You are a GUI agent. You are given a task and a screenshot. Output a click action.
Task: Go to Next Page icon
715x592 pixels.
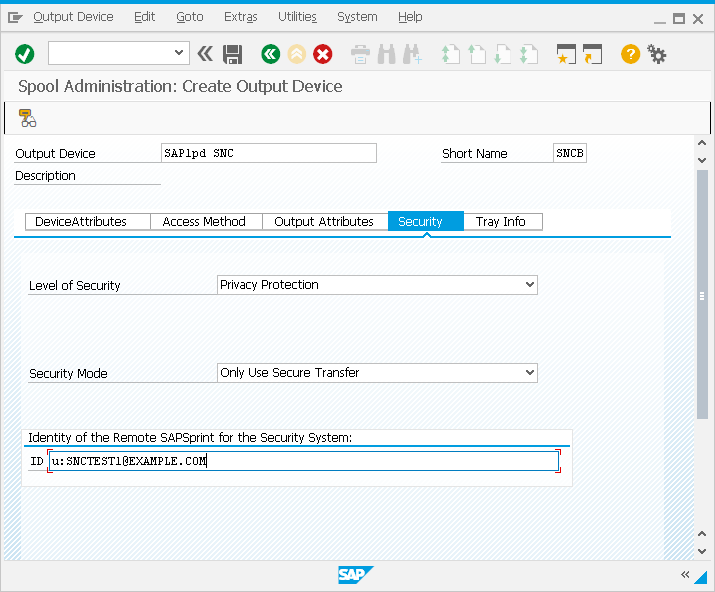503,54
